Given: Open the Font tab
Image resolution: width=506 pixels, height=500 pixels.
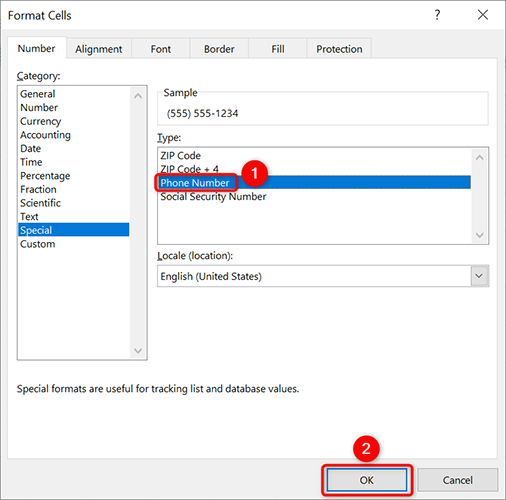Looking at the screenshot, I should coord(161,49).
